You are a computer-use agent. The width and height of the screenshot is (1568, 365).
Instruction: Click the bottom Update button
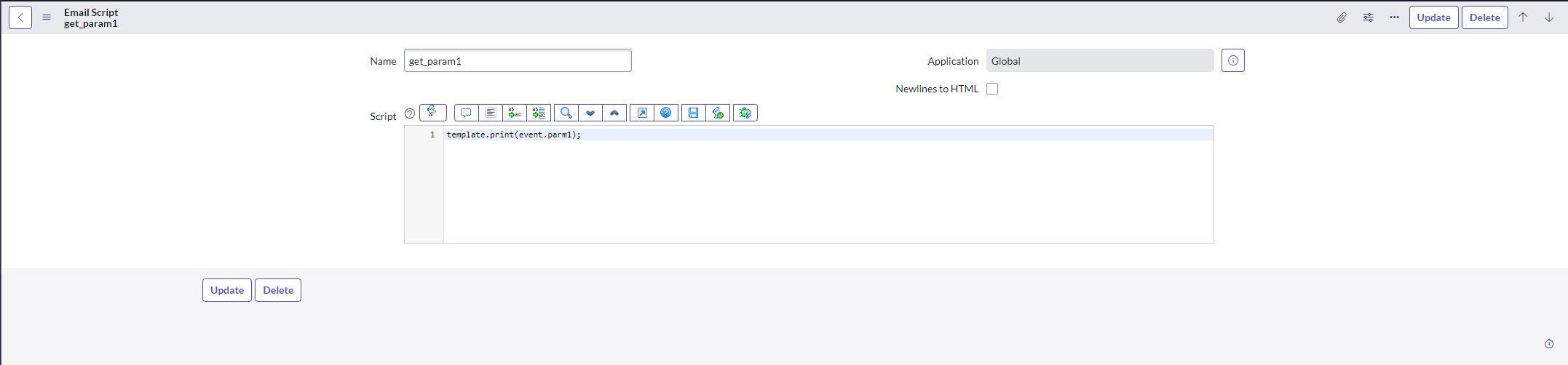227,290
